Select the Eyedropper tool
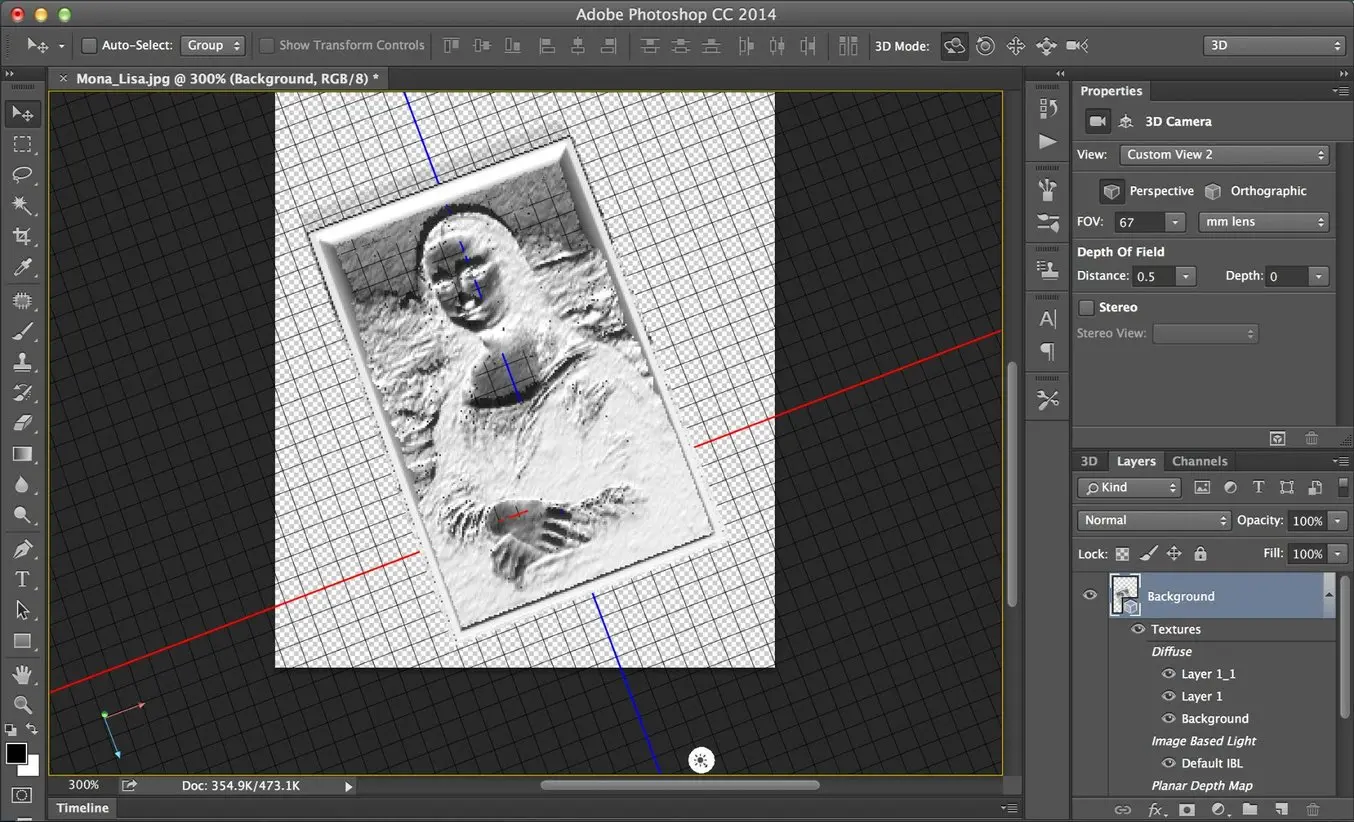1354x822 pixels. pos(21,268)
